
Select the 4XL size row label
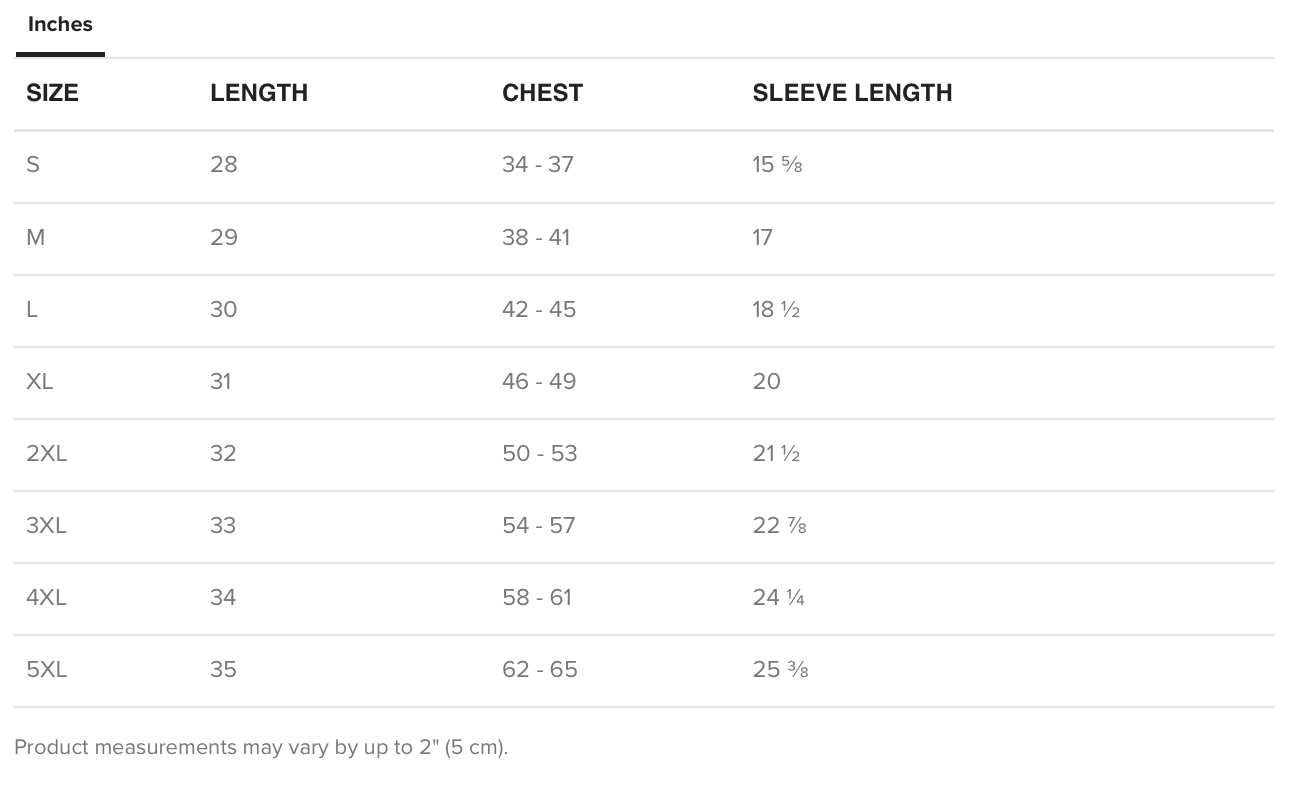point(47,598)
